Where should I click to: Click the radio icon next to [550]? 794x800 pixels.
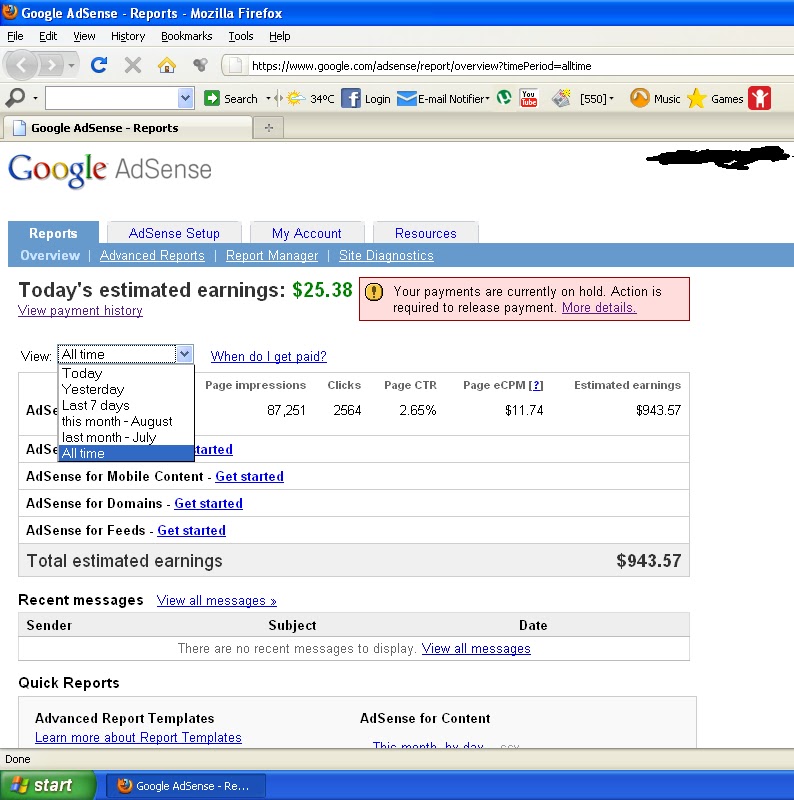(x=561, y=98)
